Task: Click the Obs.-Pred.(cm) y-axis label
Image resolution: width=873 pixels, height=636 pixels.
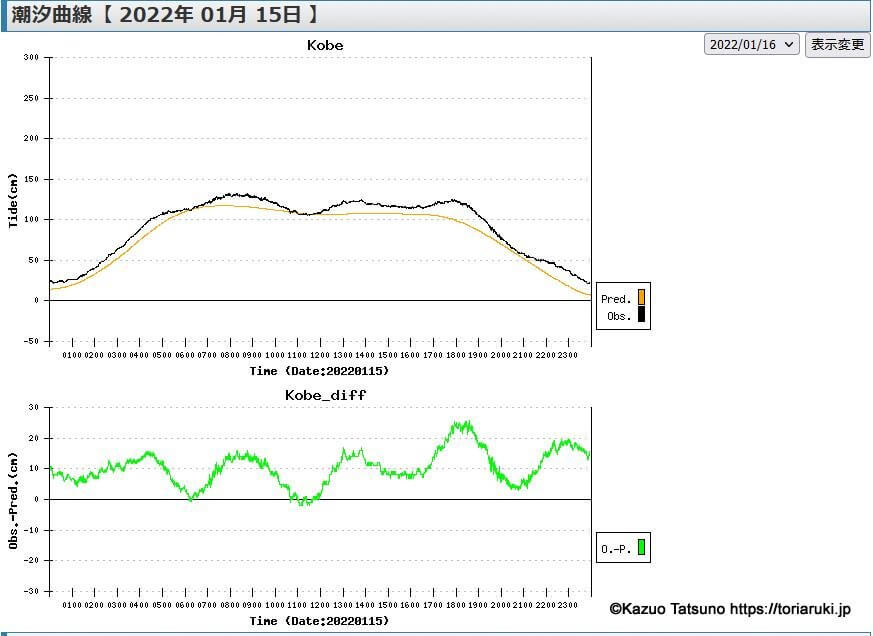Action: [13, 497]
